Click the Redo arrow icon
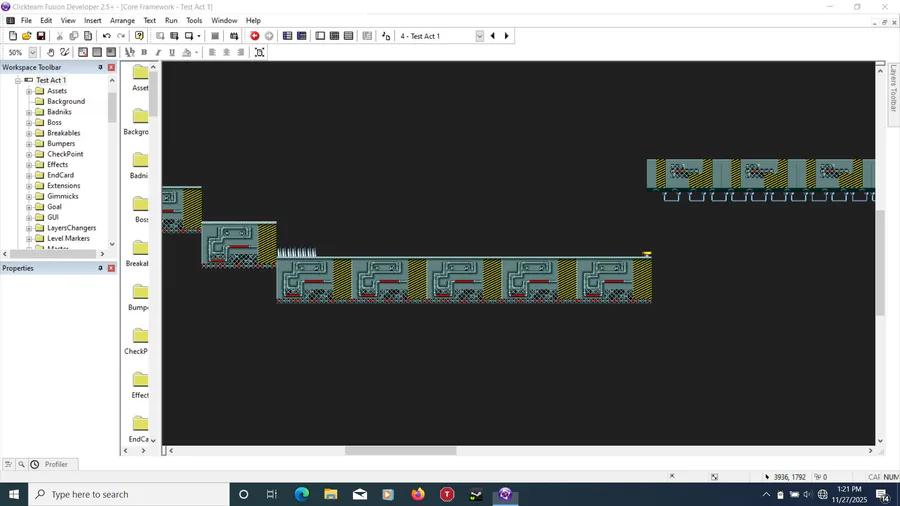900x506 pixels. [121, 36]
